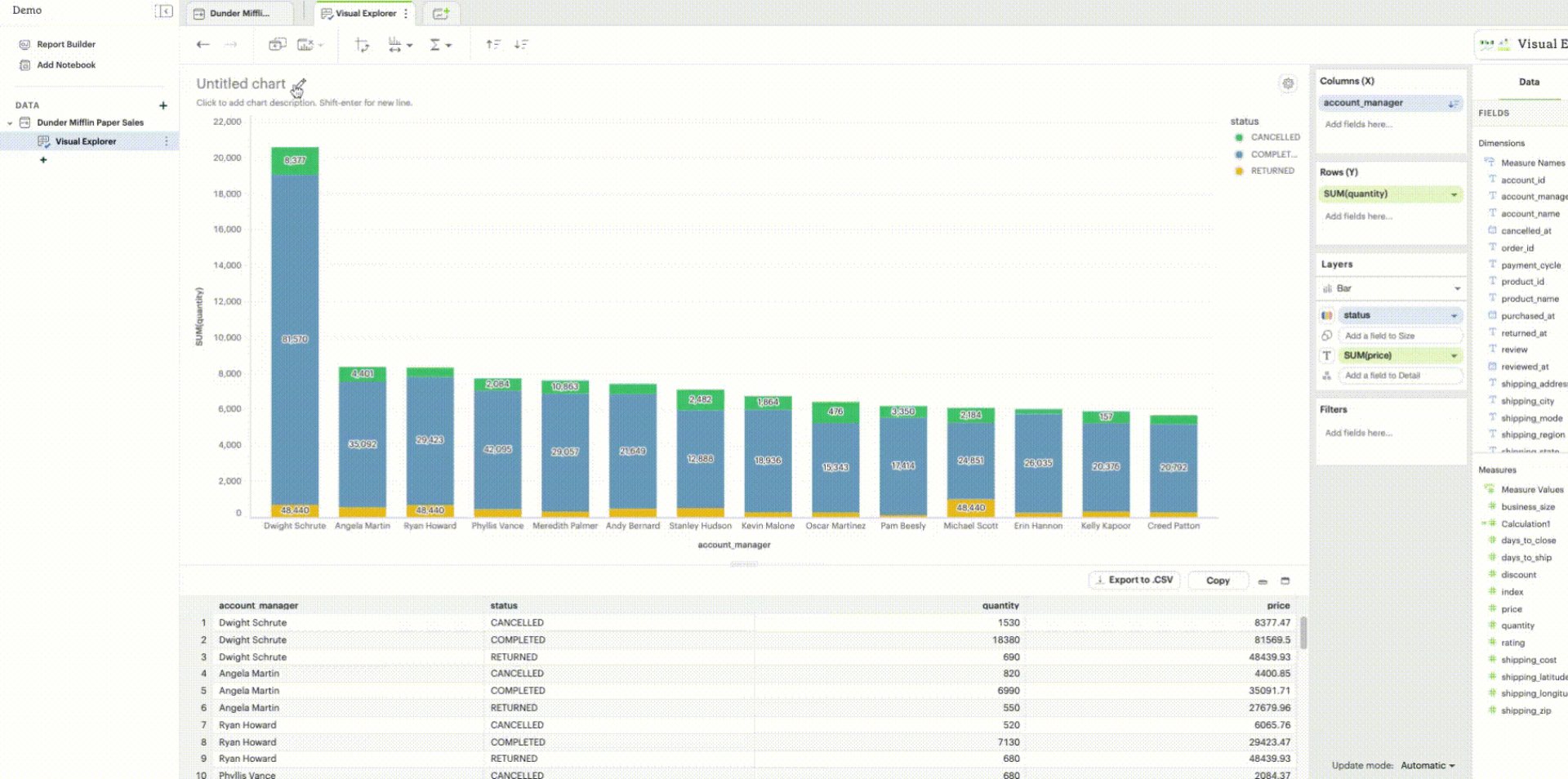Toggle RETURNED series in legend

pyautogui.click(x=1272, y=171)
